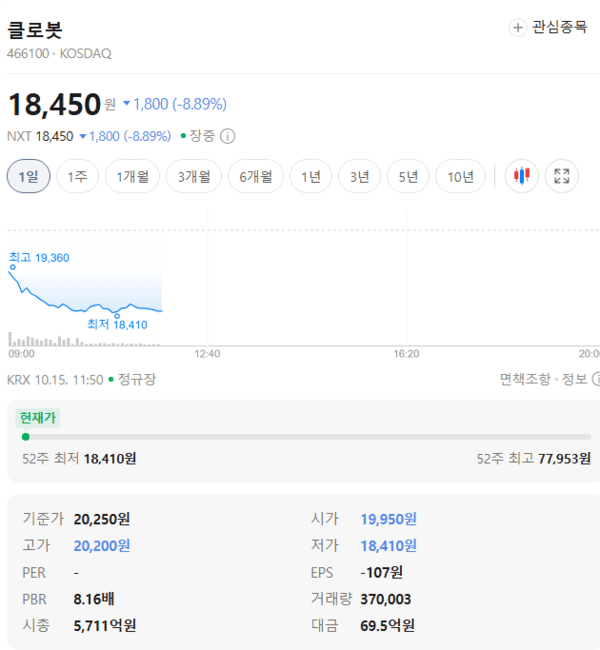
Task: Select the 6개월 period tab
Action: pos(255,176)
